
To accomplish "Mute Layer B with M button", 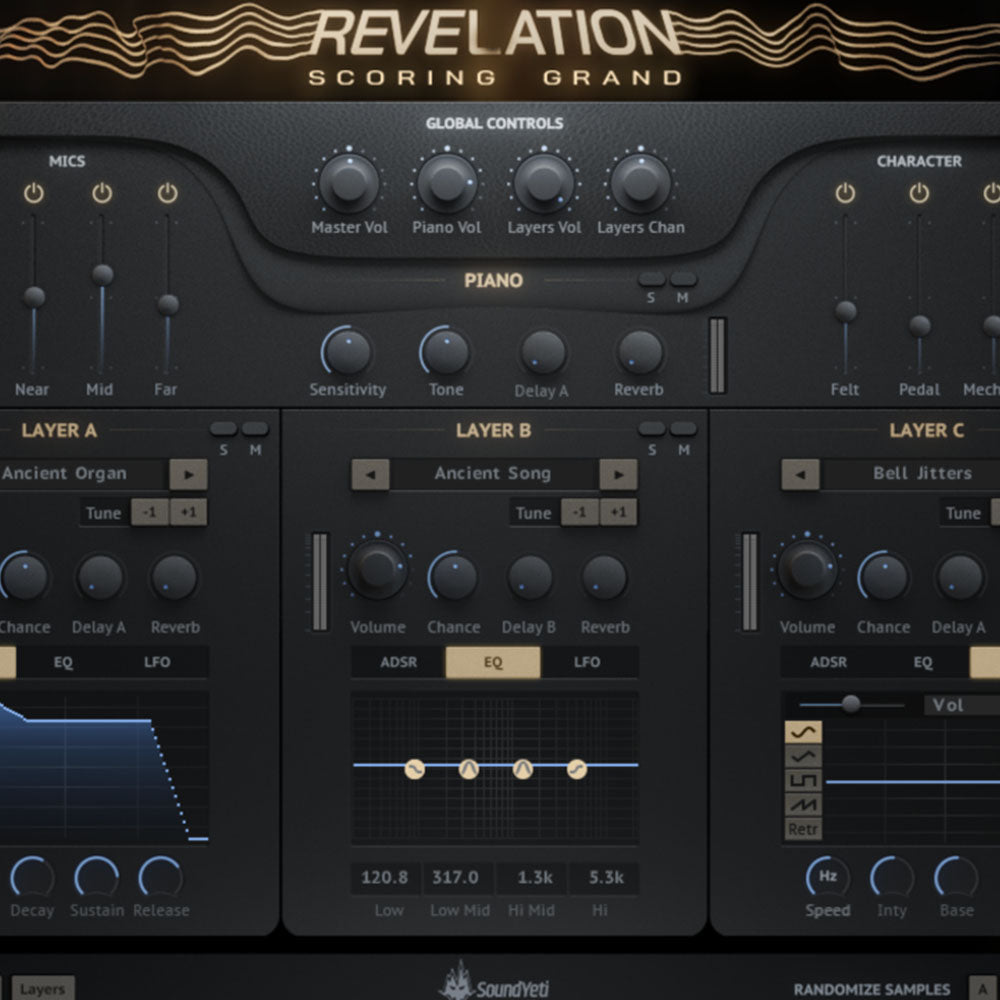I will pos(684,429).
